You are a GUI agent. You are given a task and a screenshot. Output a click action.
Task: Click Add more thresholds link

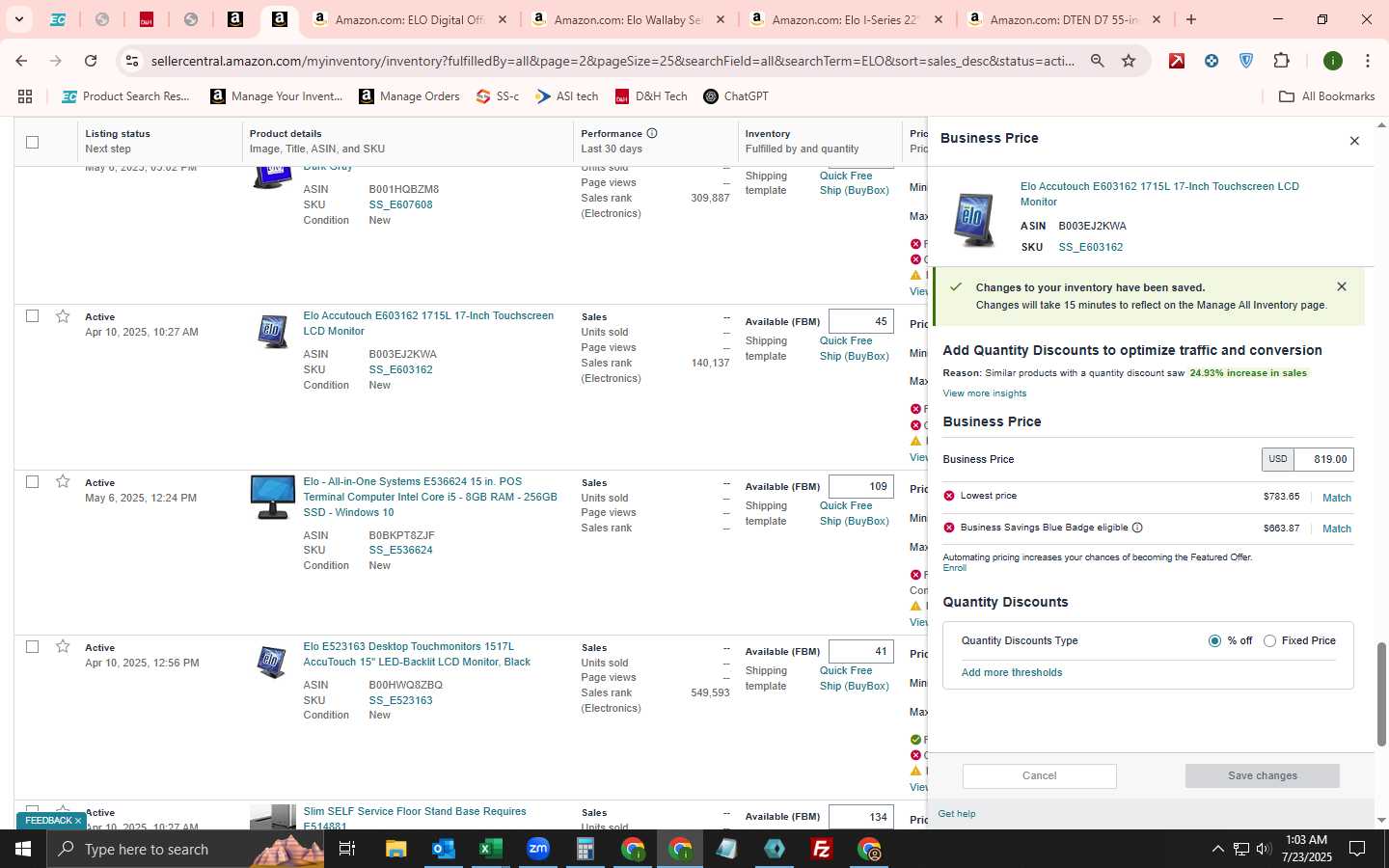(1012, 672)
